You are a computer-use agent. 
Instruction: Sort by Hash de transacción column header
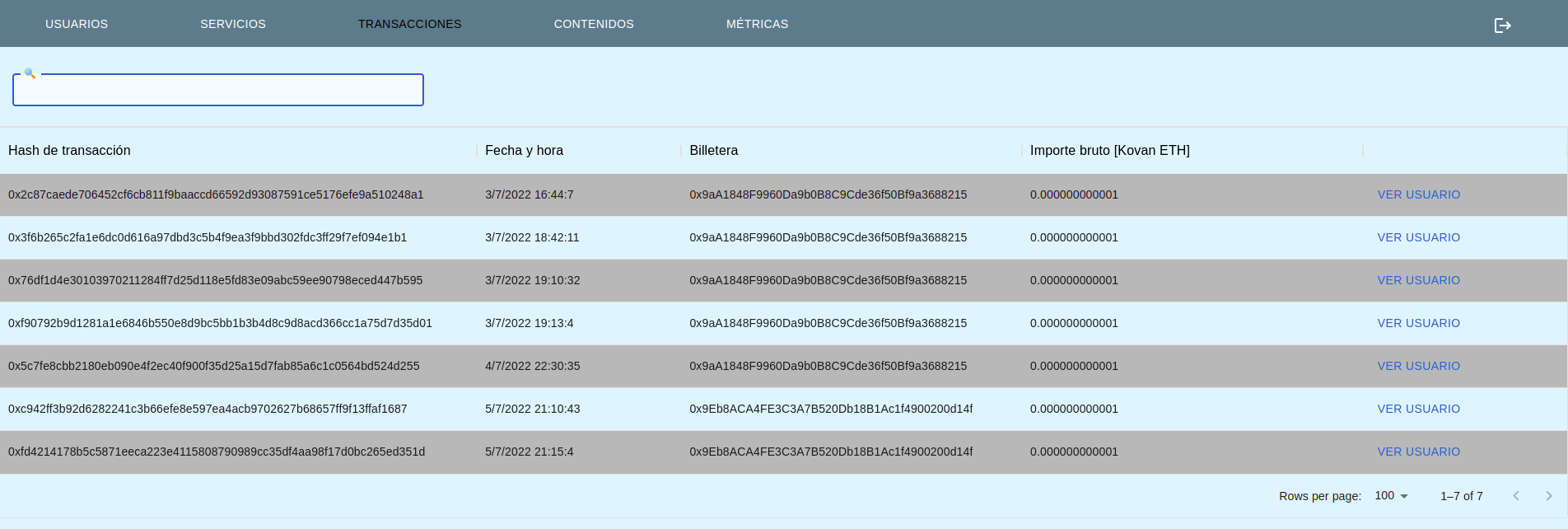(x=69, y=151)
